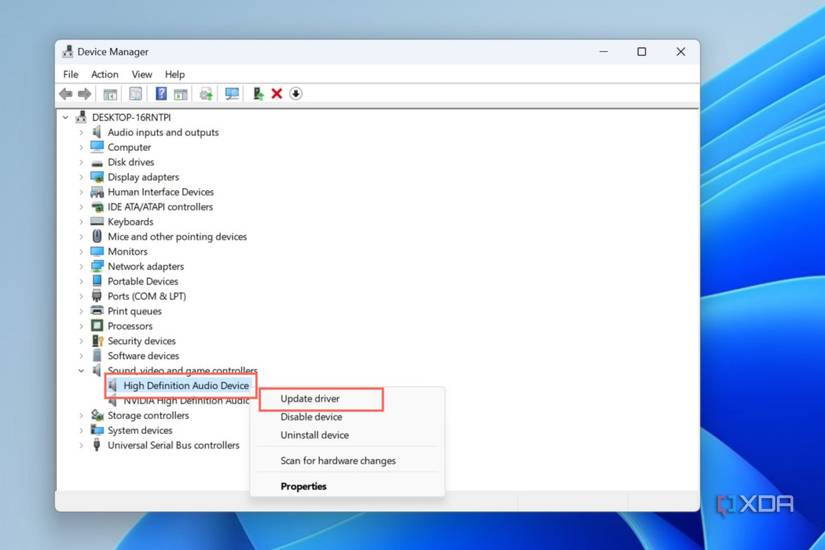Expand the Monitors category chevron
The image size is (825, 550).
point(81,252)
